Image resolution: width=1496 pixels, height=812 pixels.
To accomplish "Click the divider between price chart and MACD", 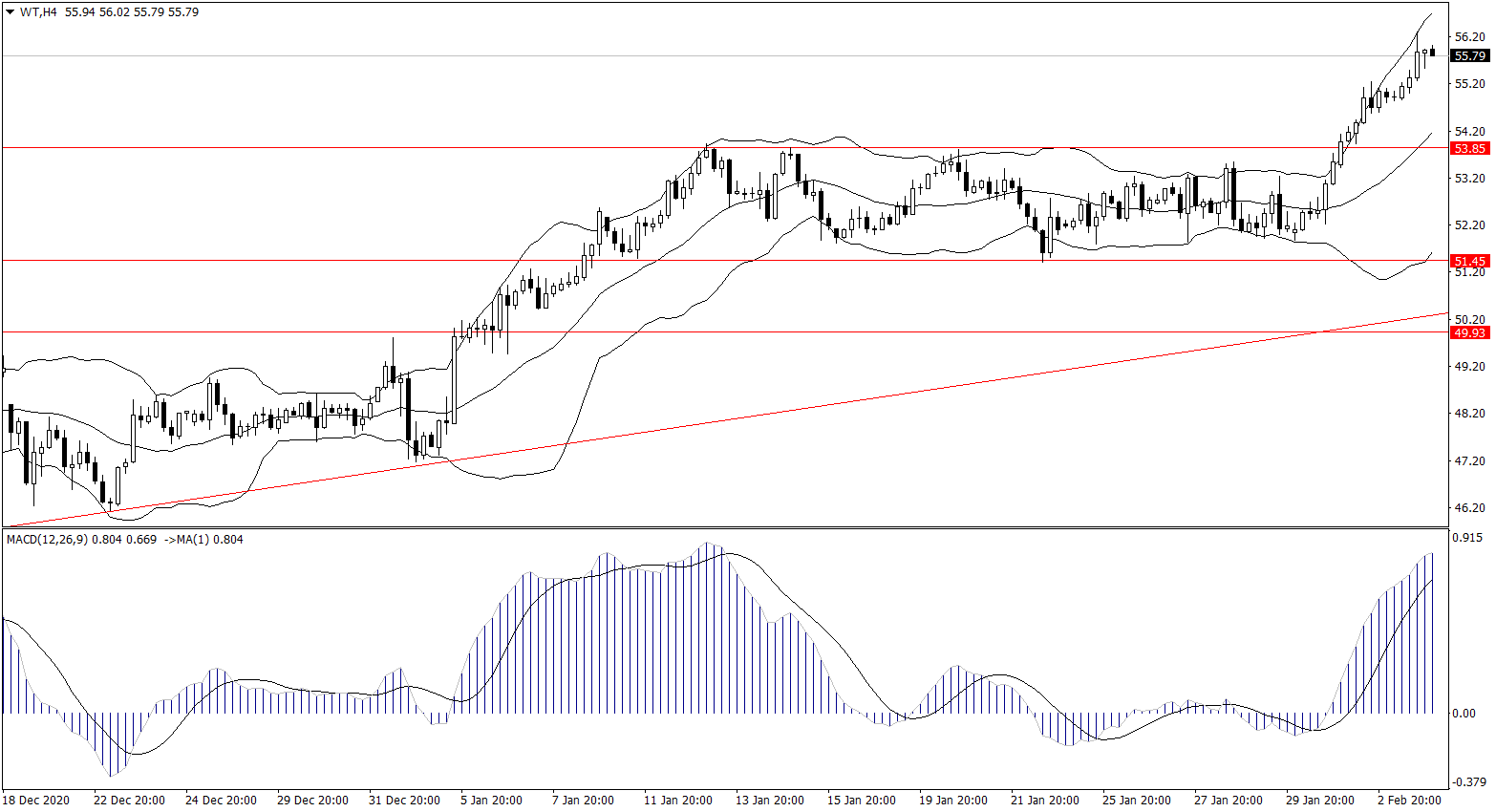I will point(726,527).
